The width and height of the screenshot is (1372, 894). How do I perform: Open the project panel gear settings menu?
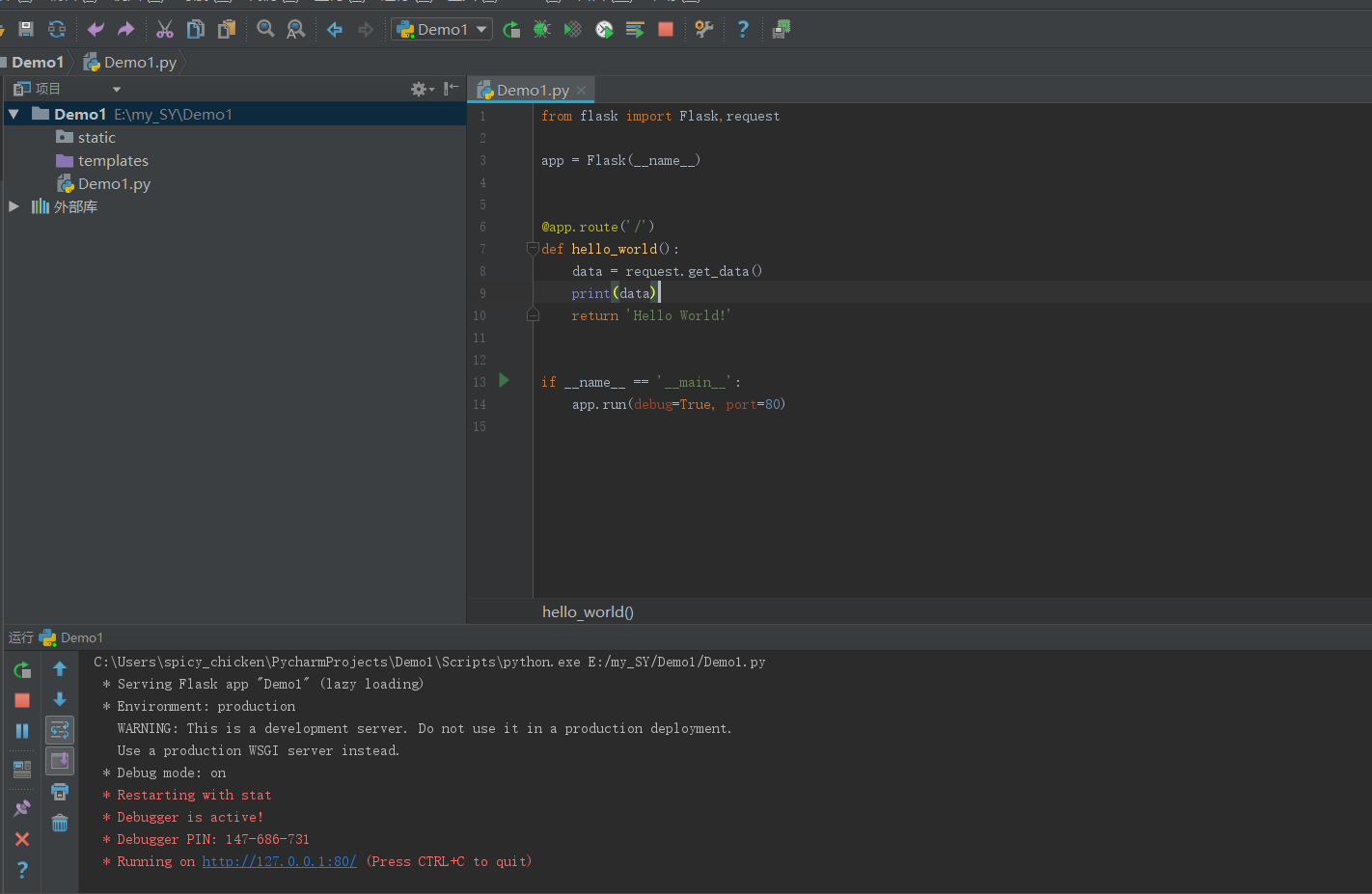point(422,89)
